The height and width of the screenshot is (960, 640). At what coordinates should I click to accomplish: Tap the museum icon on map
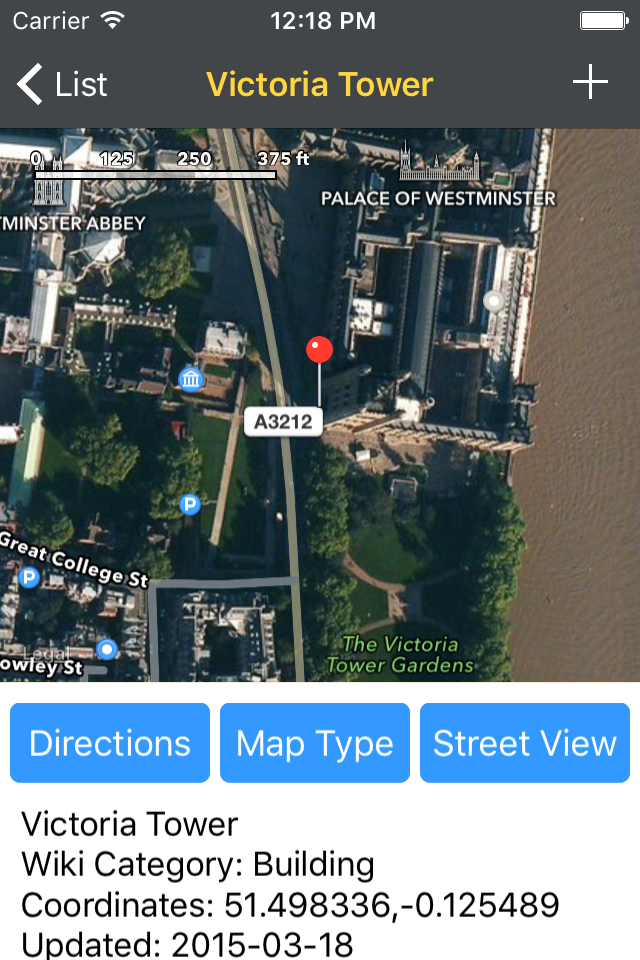(x=191, y=379)
